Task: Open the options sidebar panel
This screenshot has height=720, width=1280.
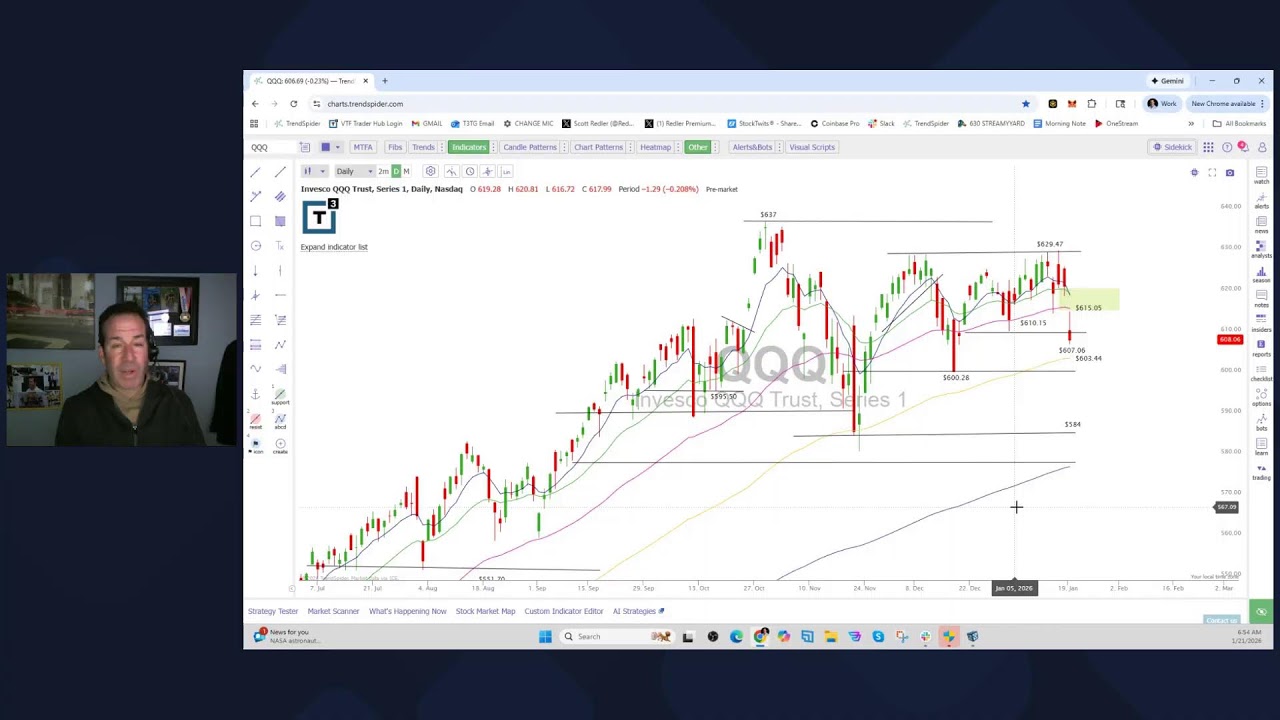Action: (x=1262, y=397)
